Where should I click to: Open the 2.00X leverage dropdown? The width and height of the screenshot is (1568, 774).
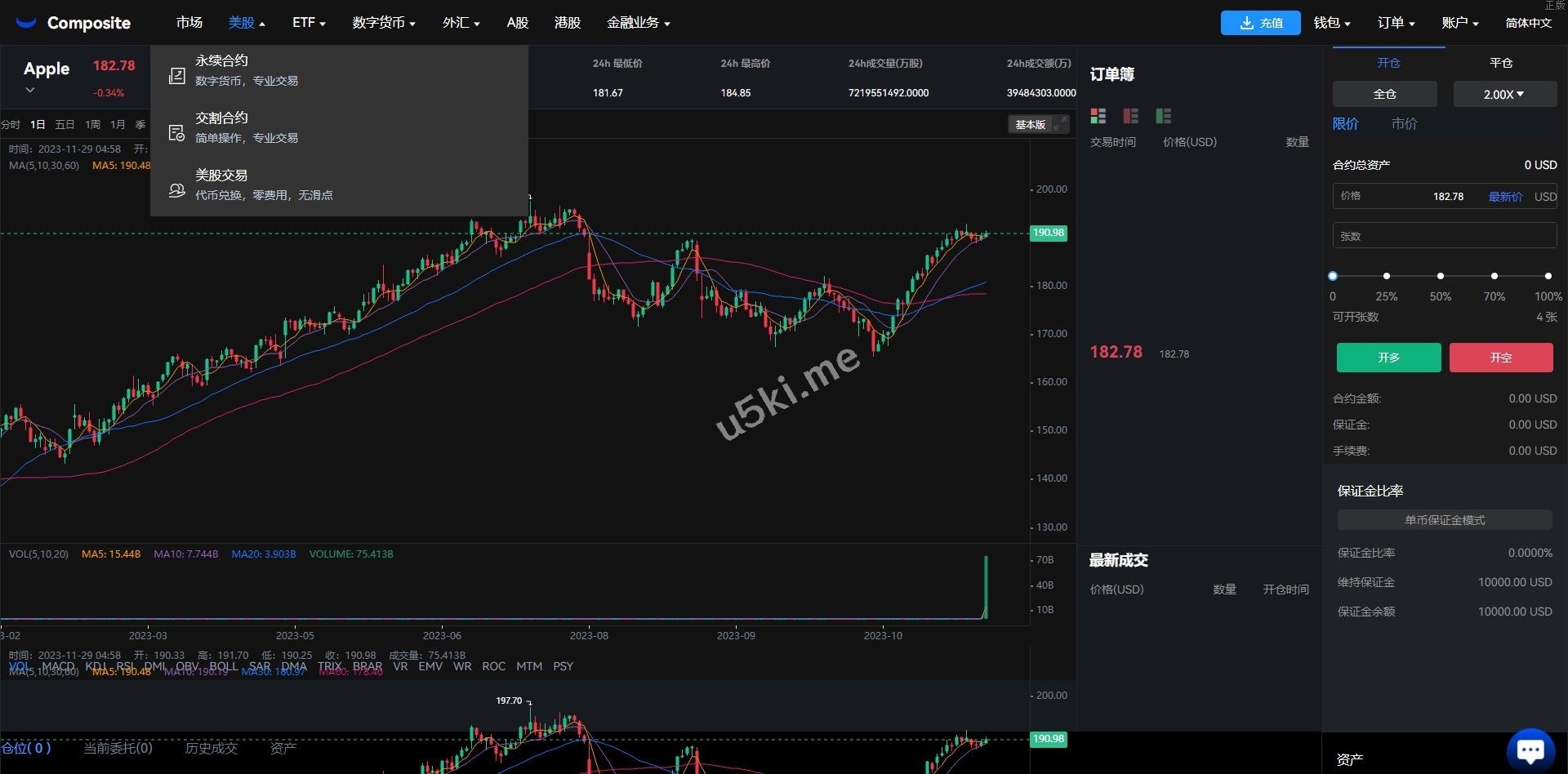point(1504,94)
